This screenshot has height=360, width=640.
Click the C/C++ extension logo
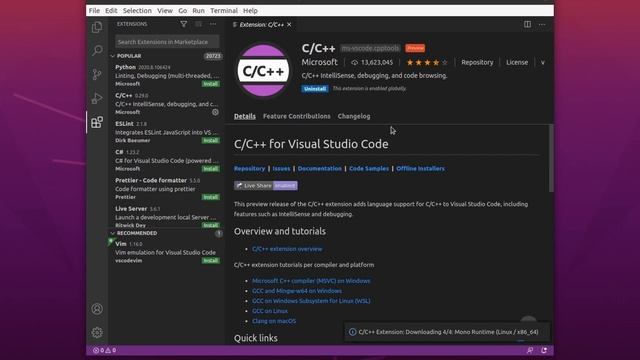click(263, 71)
